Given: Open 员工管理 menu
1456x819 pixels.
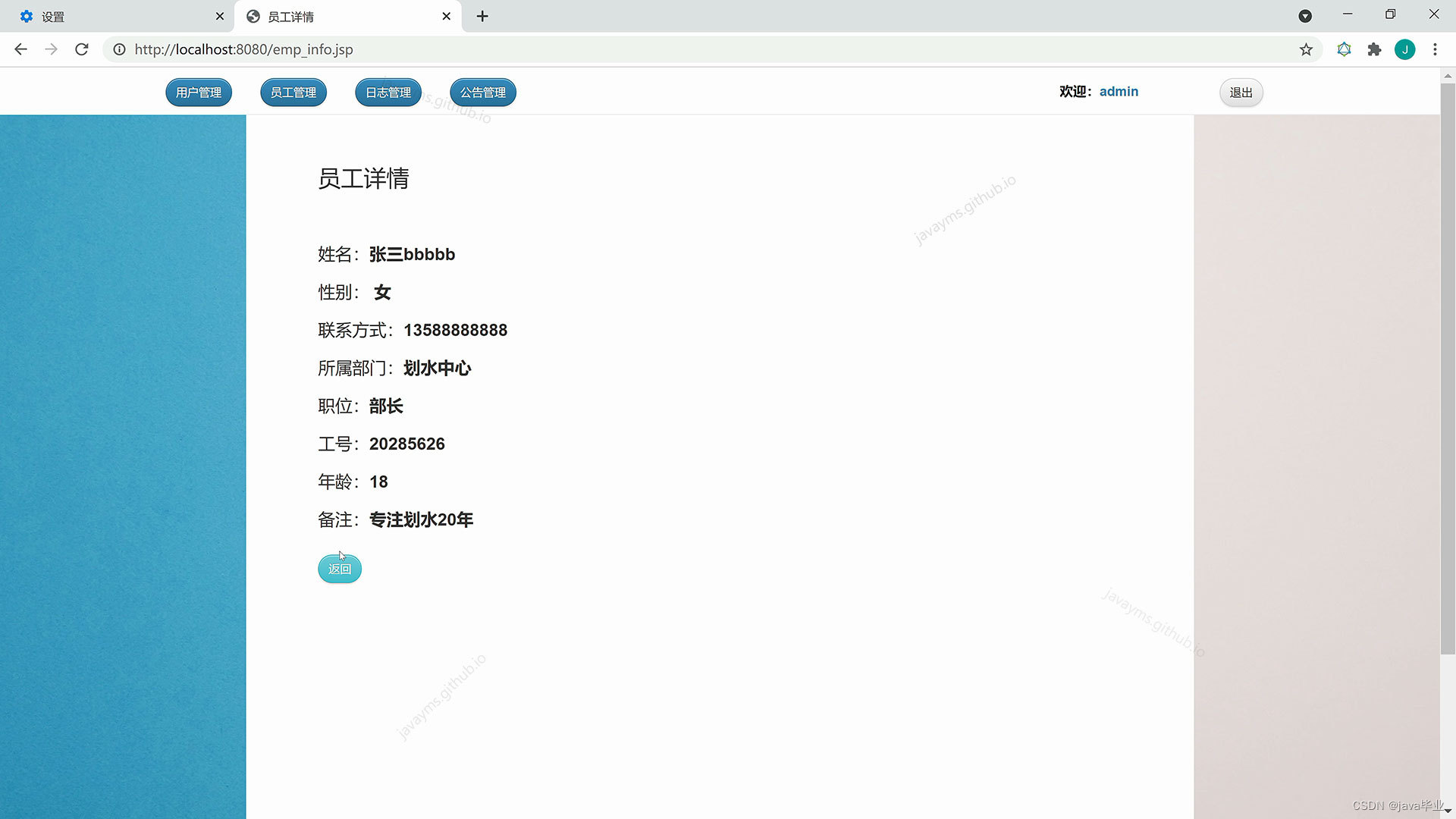Looking at the screenshot, I should (x=293, y=93).
